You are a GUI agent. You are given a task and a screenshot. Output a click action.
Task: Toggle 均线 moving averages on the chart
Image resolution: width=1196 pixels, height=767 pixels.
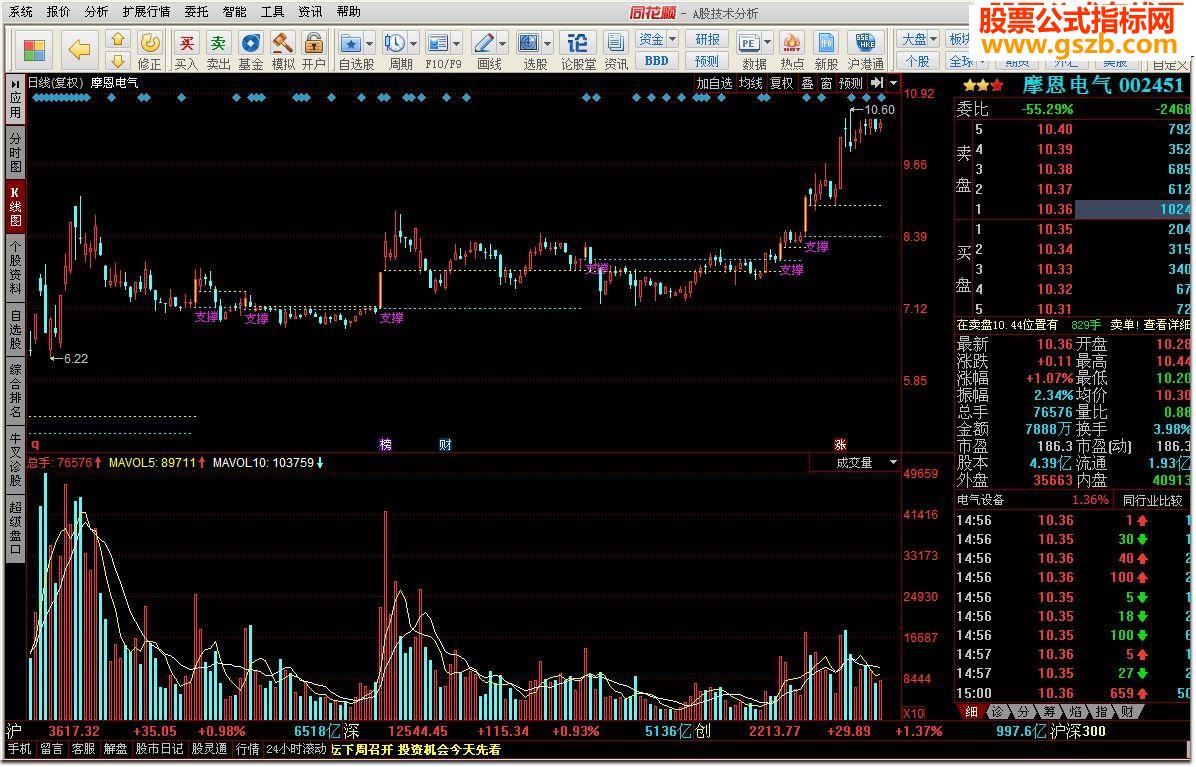[751, 83]
